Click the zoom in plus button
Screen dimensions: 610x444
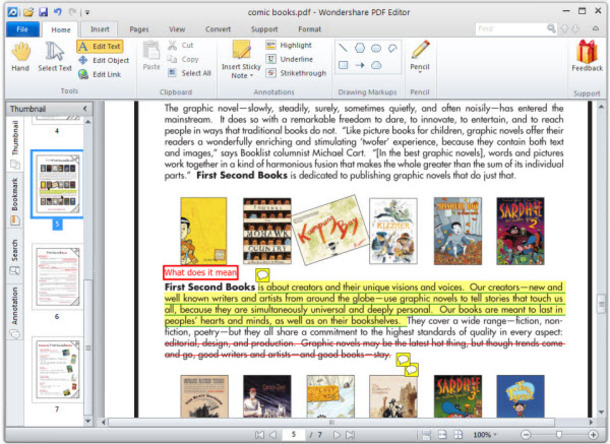click(594, 435)
